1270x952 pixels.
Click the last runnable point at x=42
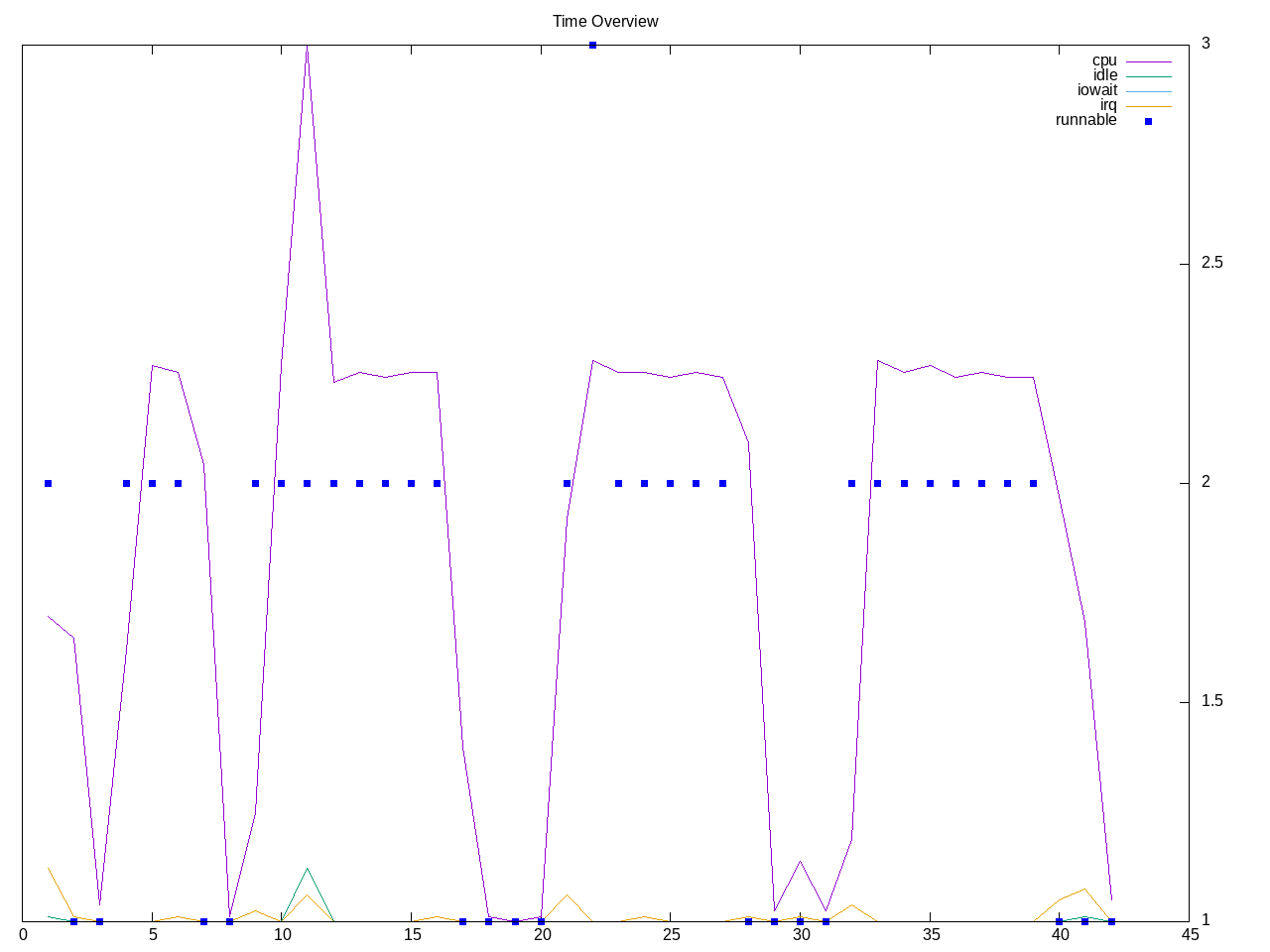click(x=1111, y=921)
